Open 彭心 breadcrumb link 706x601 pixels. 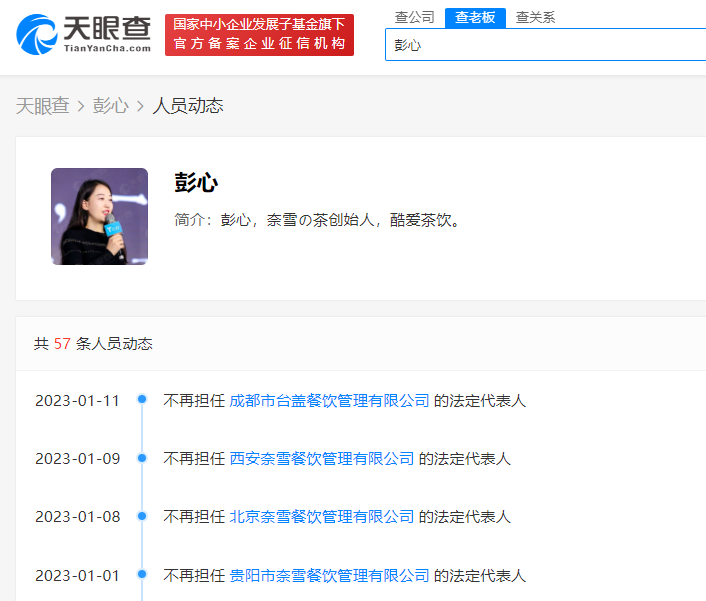(x=111, y=106)
